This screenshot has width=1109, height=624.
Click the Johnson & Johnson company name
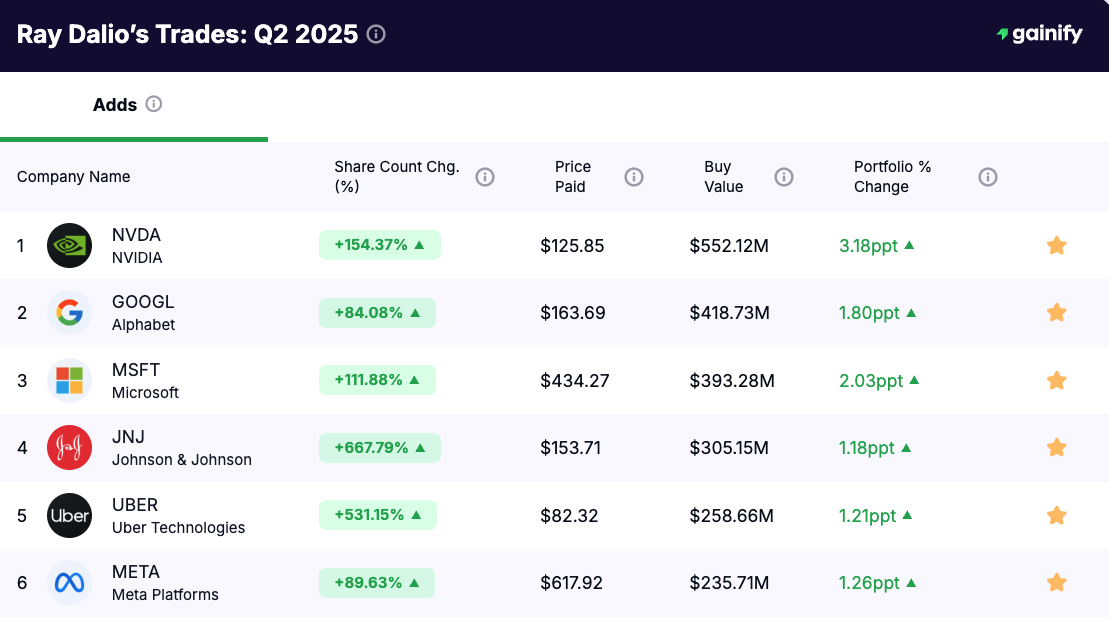[182, 460]
